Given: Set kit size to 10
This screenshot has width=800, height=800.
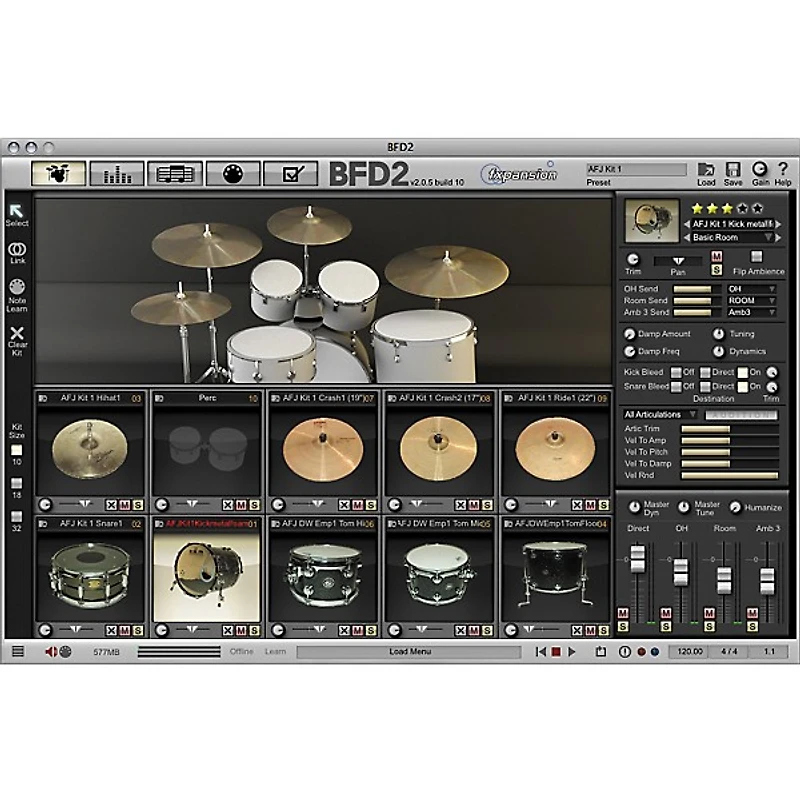Looking at the screenshot, I should coord(17,451).
